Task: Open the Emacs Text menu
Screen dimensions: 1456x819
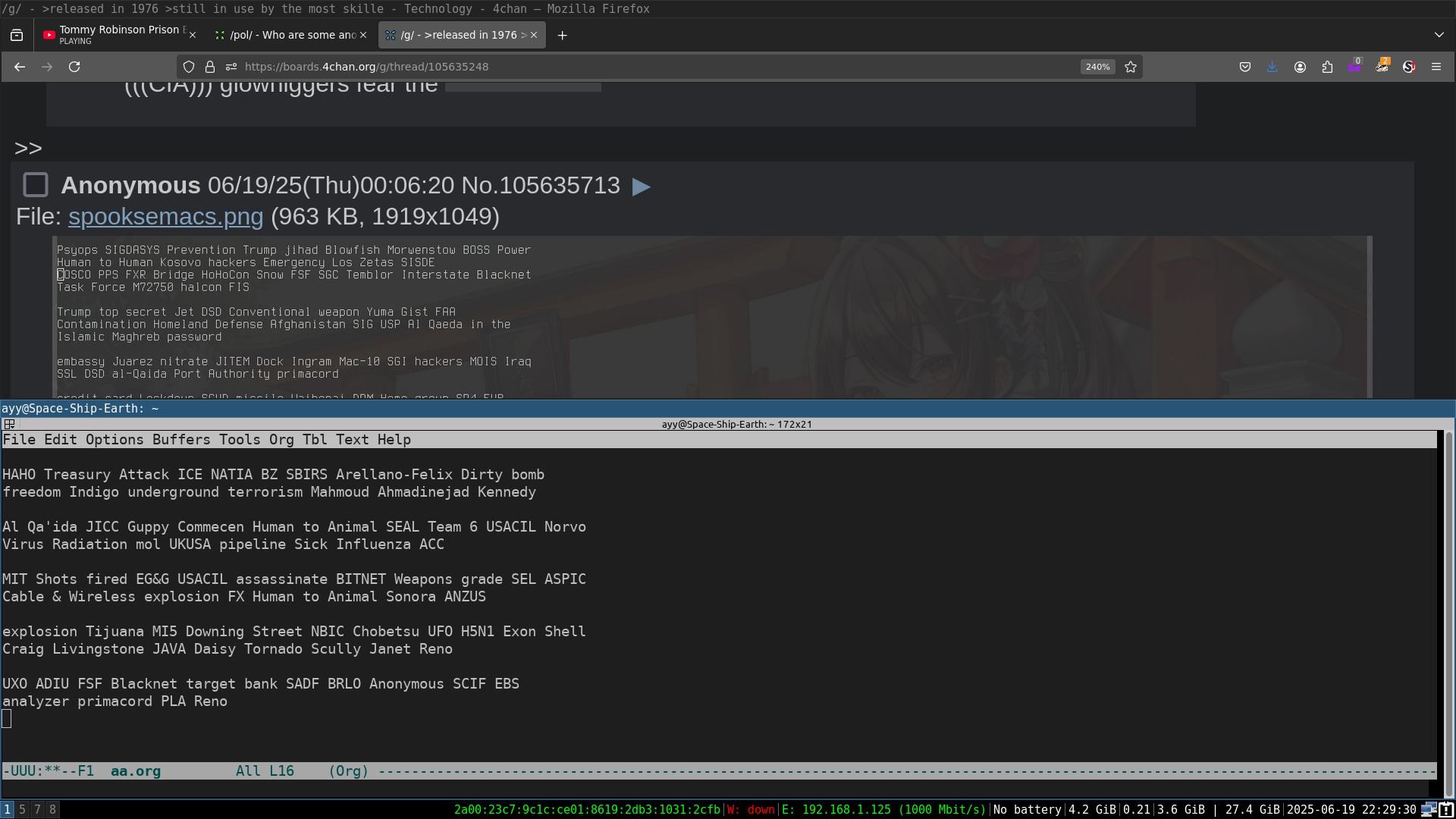Action: click(353, 440)
